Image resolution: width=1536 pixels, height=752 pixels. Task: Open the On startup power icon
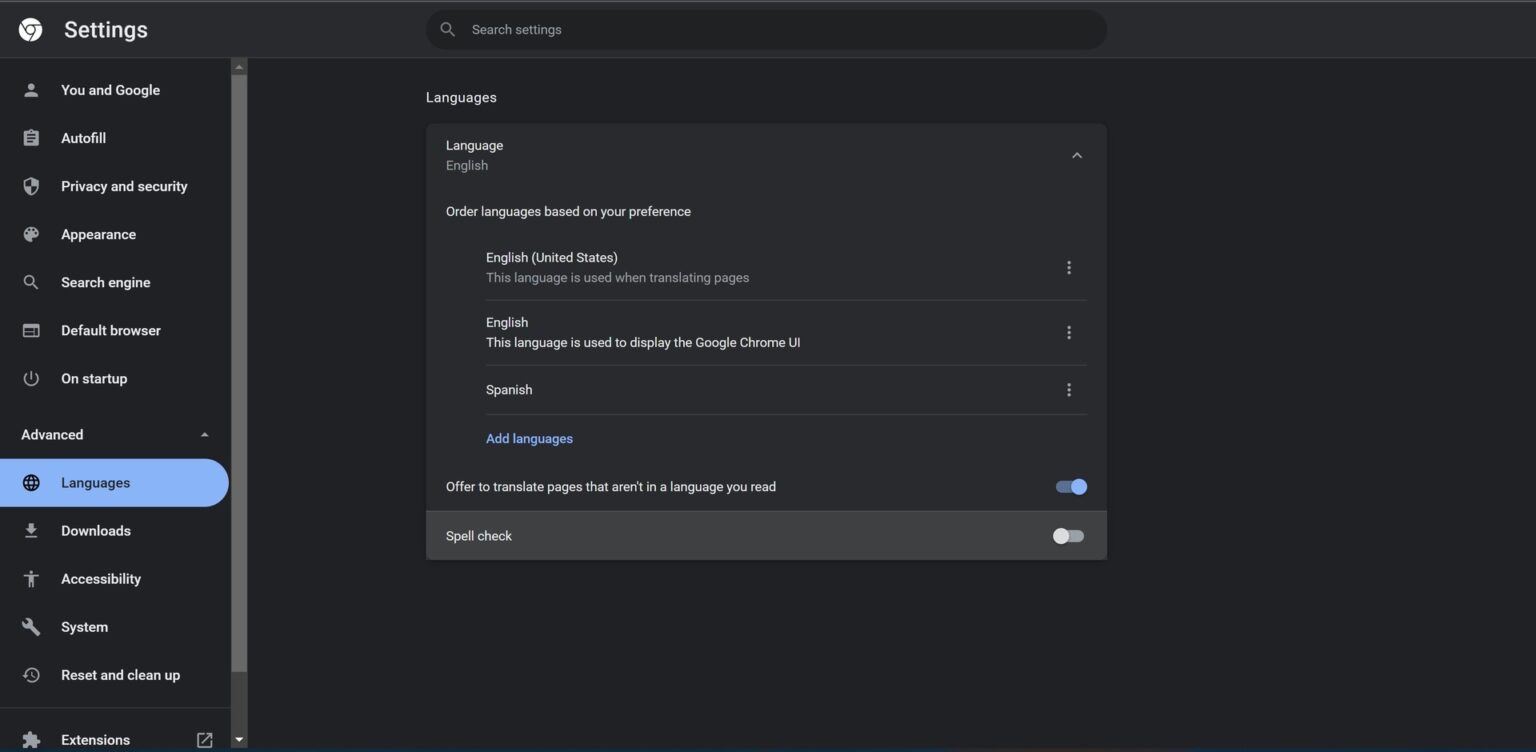31,378
